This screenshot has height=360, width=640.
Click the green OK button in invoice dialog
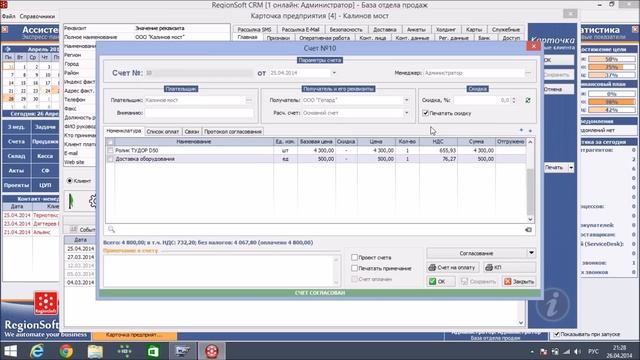[x=441, y=281]
